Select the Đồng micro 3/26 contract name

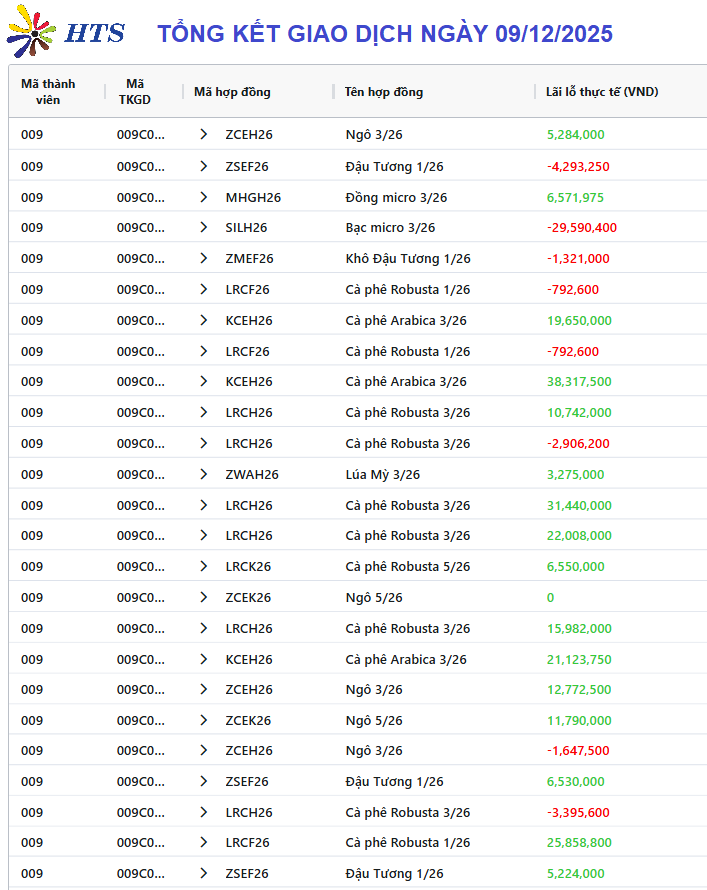(x=396, y=197)
